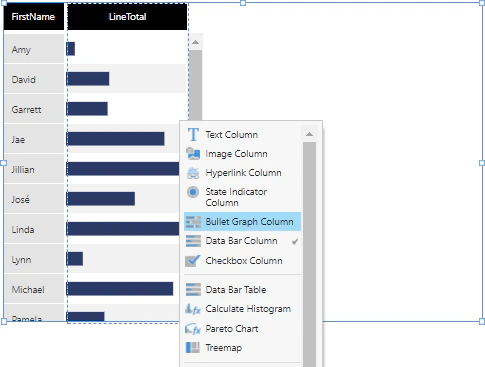Click the Data Bar Column icon
485x367 pixels.
click(193, 241)
